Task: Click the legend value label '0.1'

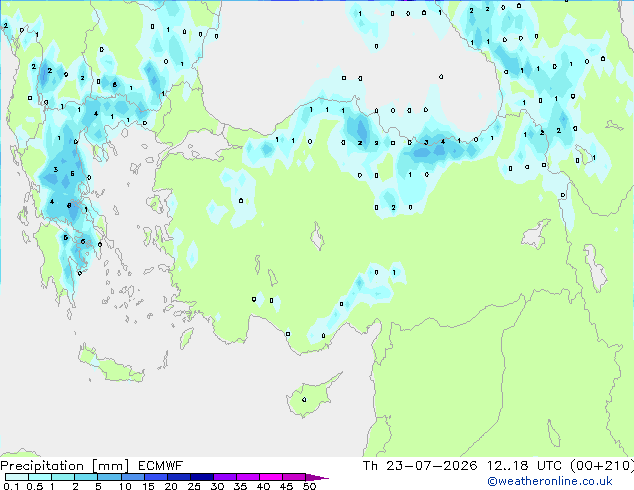Action: coord(11,486)
